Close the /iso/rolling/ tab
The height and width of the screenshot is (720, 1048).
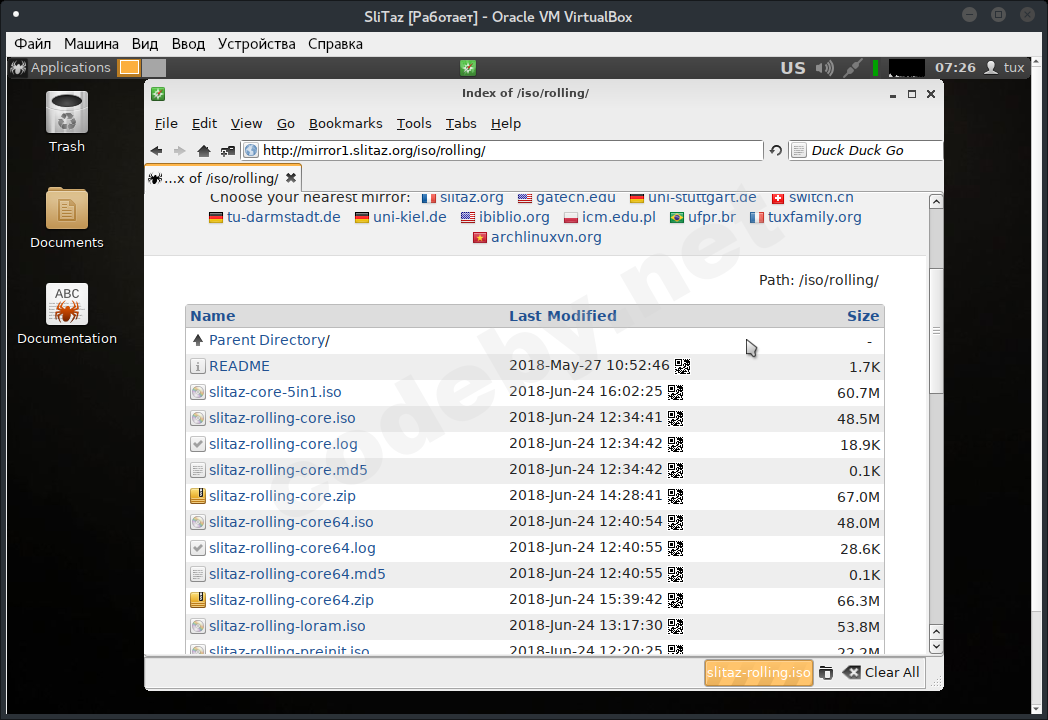coord(291,178)
